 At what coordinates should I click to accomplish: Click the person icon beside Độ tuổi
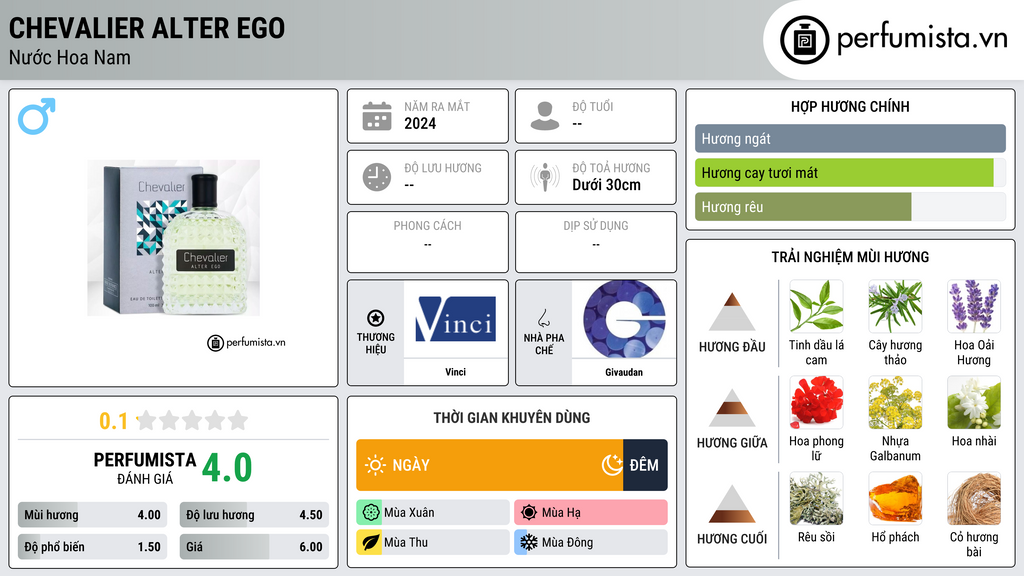pos(545,116)
